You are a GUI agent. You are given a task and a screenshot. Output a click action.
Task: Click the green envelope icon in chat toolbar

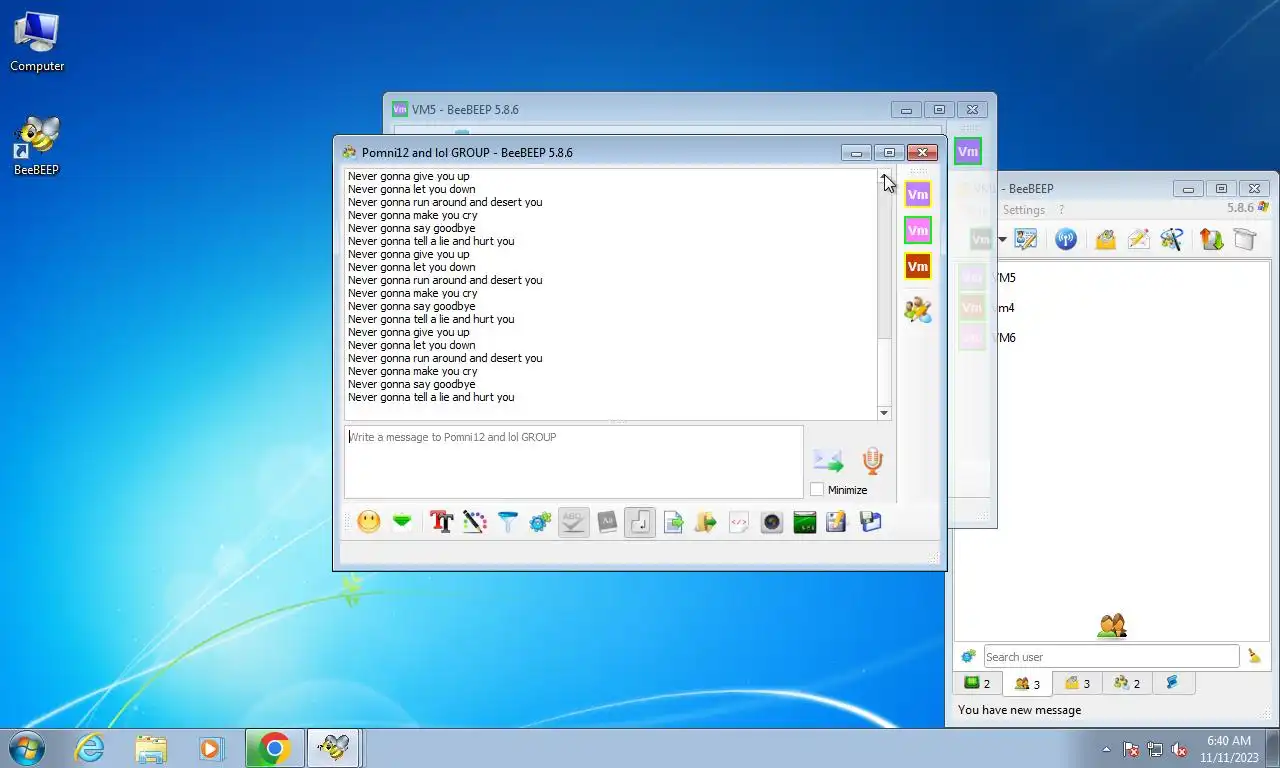[402, 522]
